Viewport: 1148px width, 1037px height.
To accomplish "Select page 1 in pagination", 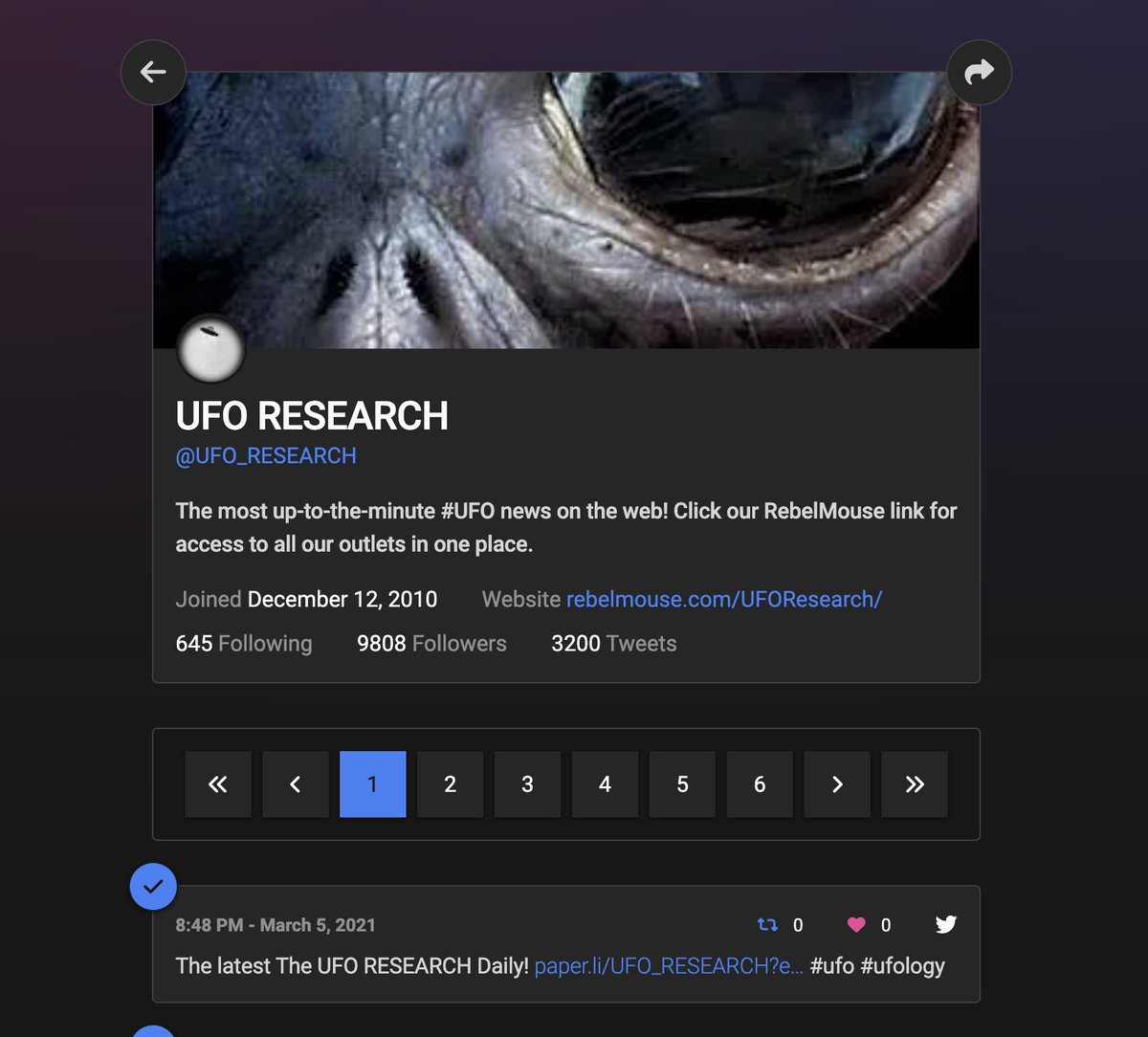I will pyautogui.click(x=373, y=784).
